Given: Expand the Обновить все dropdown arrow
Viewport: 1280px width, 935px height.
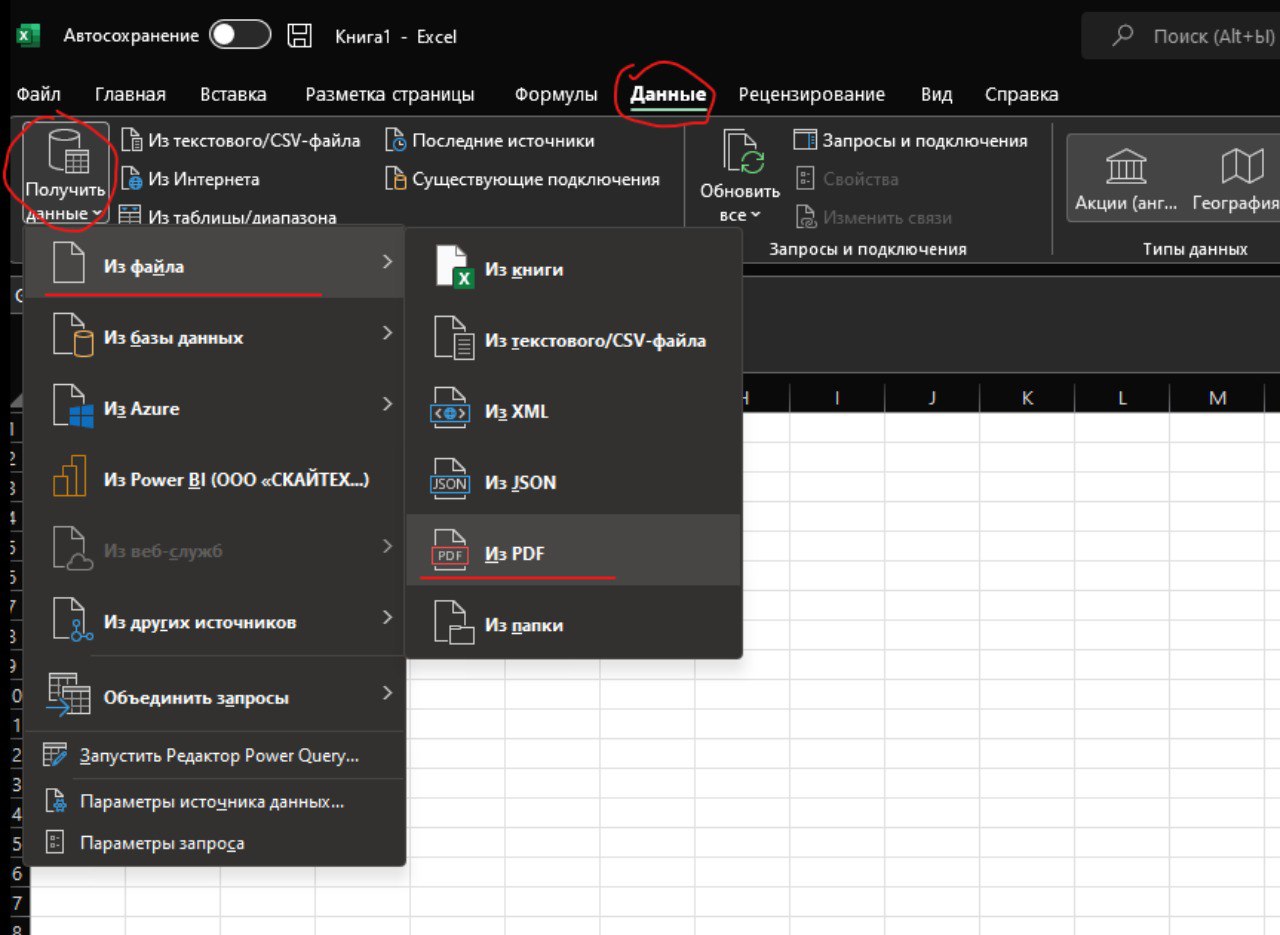Looking at the screenshot, I should [x=755, y=216].
